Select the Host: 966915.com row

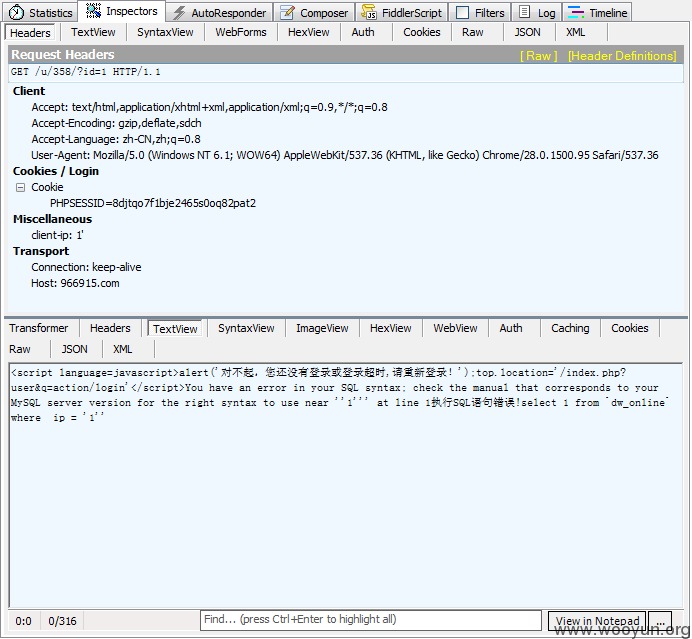(75, 283)
